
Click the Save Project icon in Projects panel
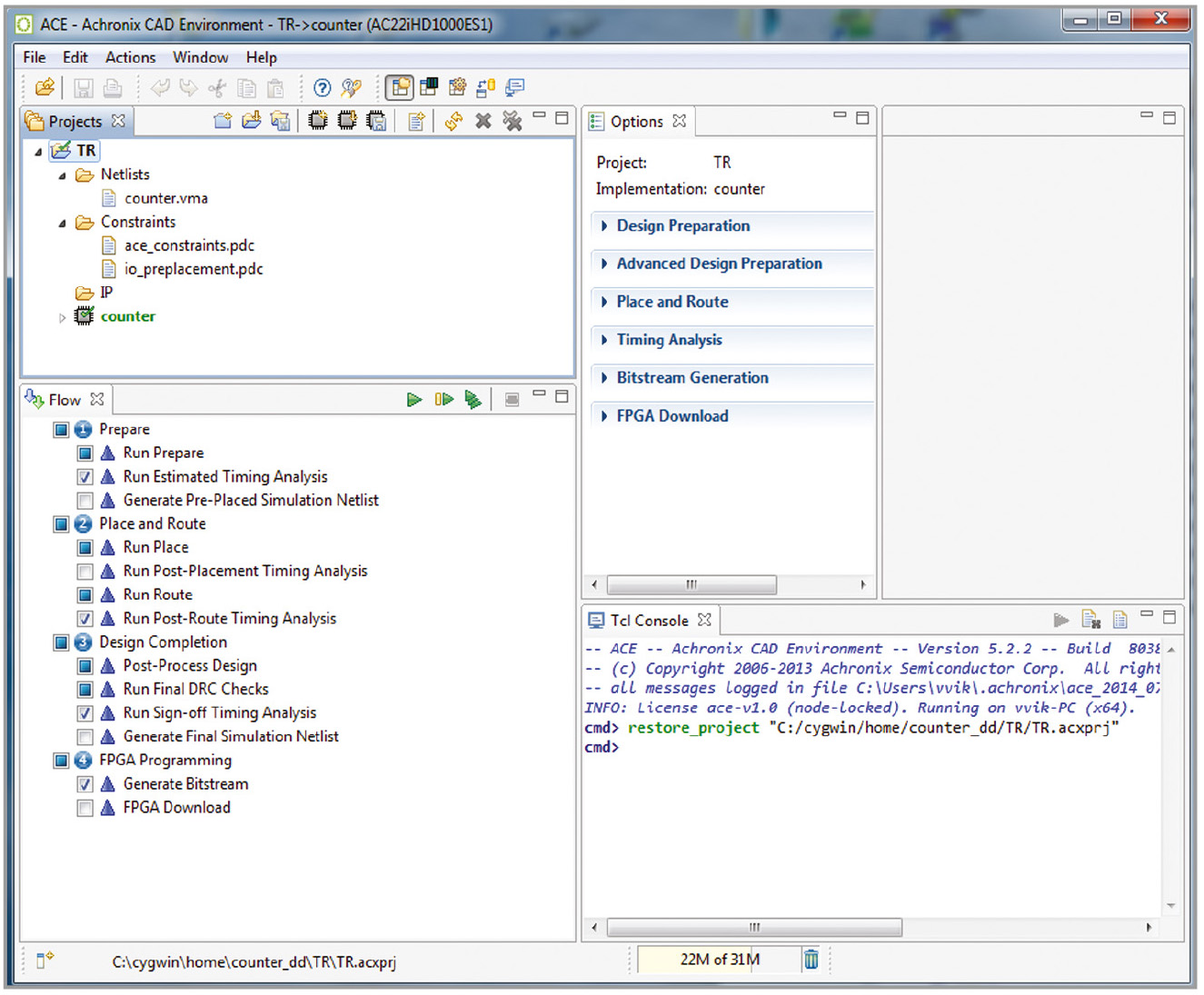click(x=281, y=121)
